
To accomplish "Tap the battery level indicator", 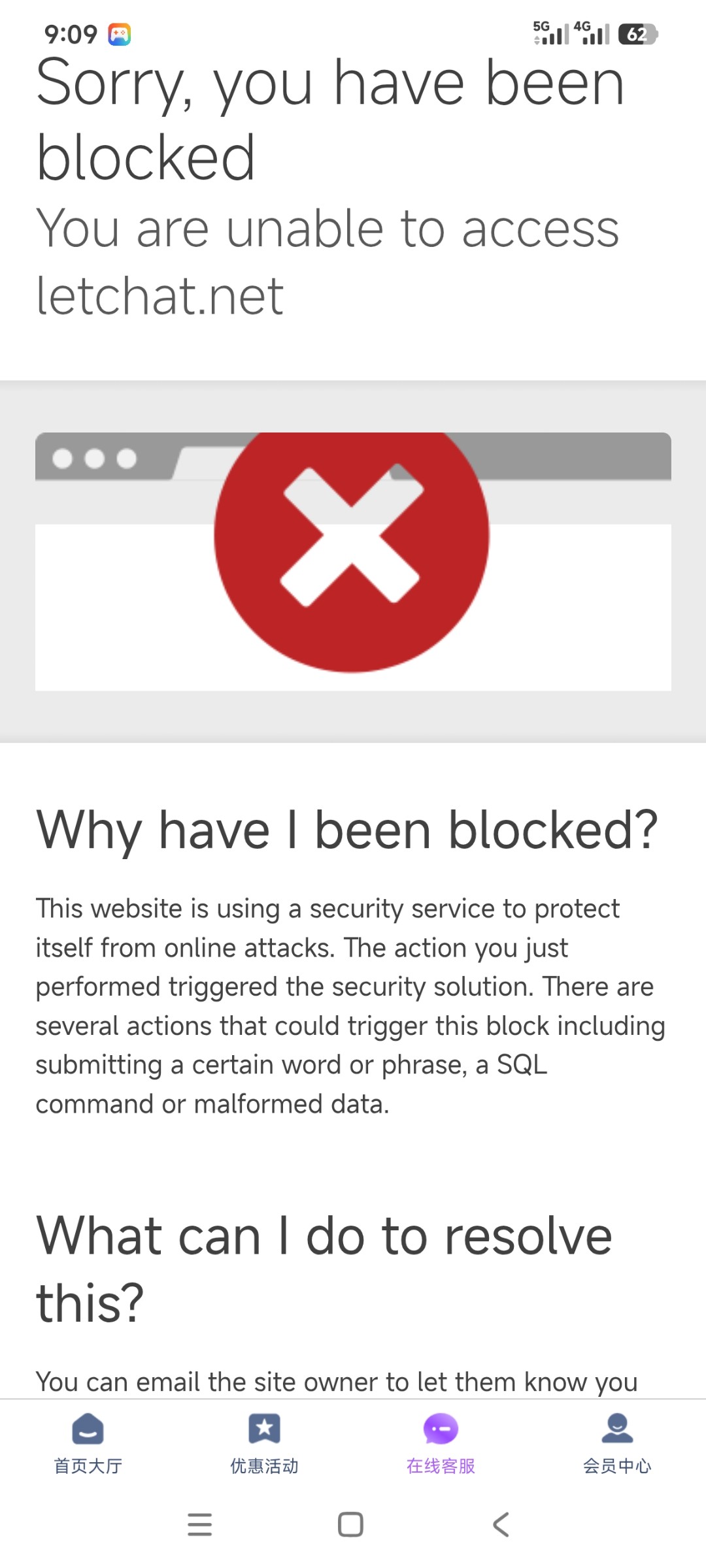I will [637, 34].
